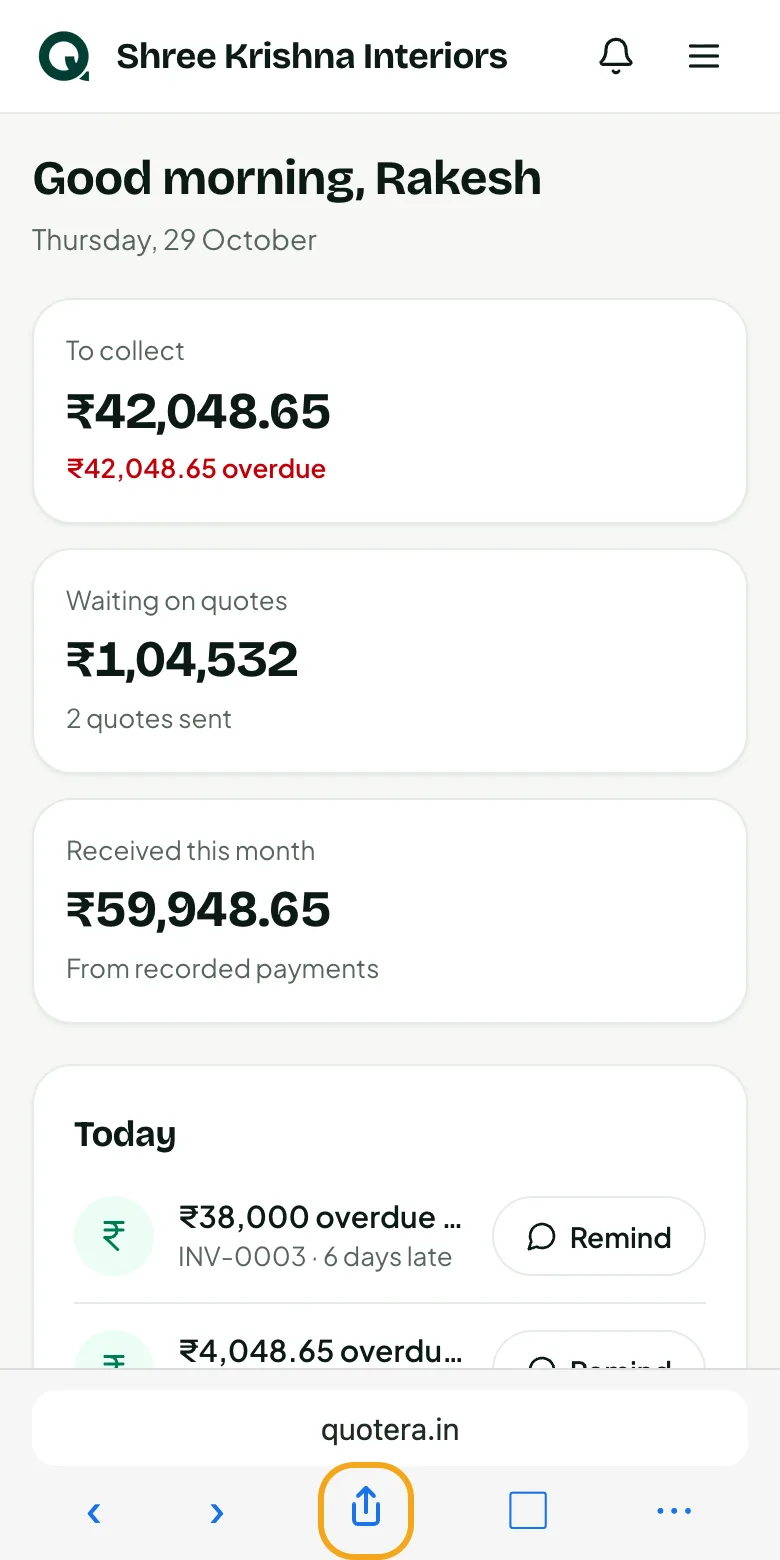Tap the 2 quotes sent text
The height and width of the screenshot is (1560, 780).
(x=149, y=719)
